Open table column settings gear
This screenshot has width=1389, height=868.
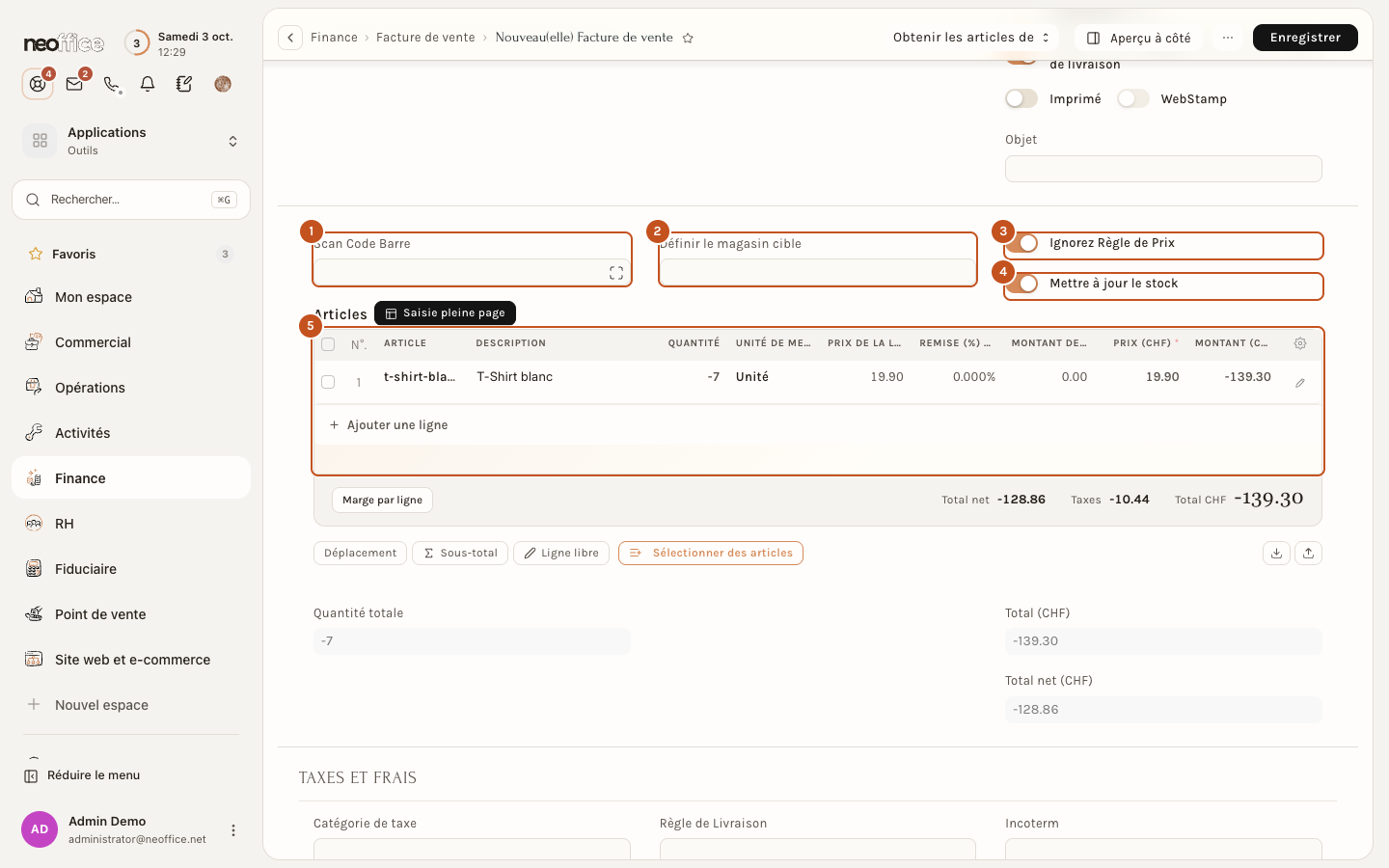1300,343
